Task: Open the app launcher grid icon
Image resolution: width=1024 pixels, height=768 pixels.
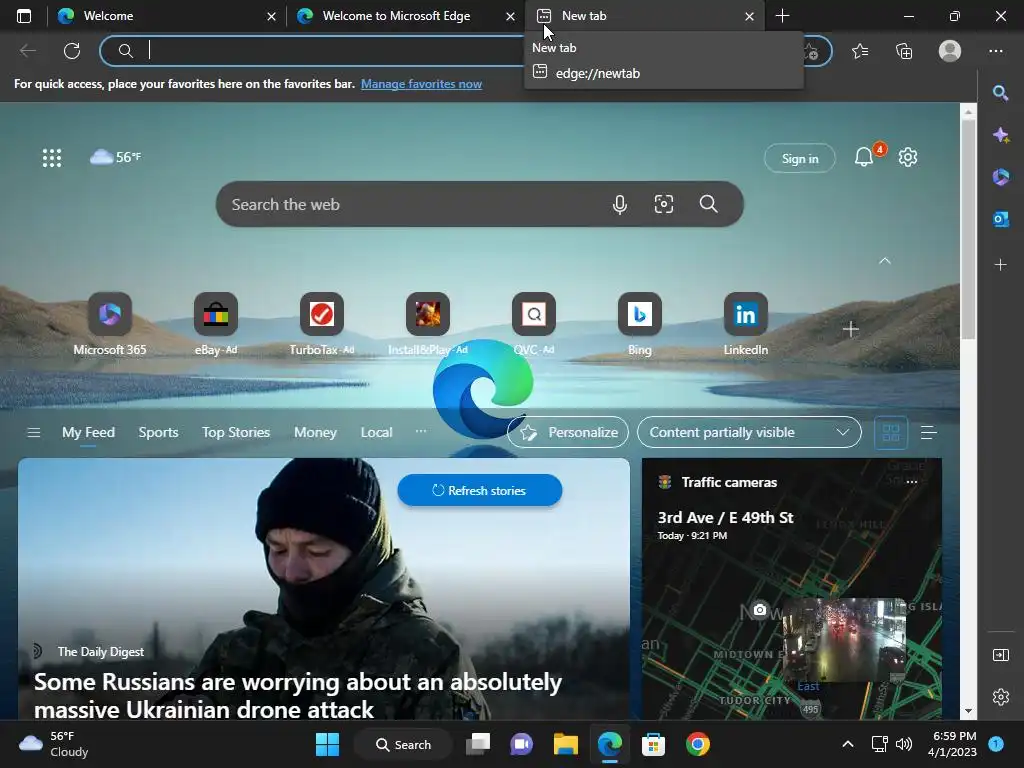Action: [x=52, y=157]
